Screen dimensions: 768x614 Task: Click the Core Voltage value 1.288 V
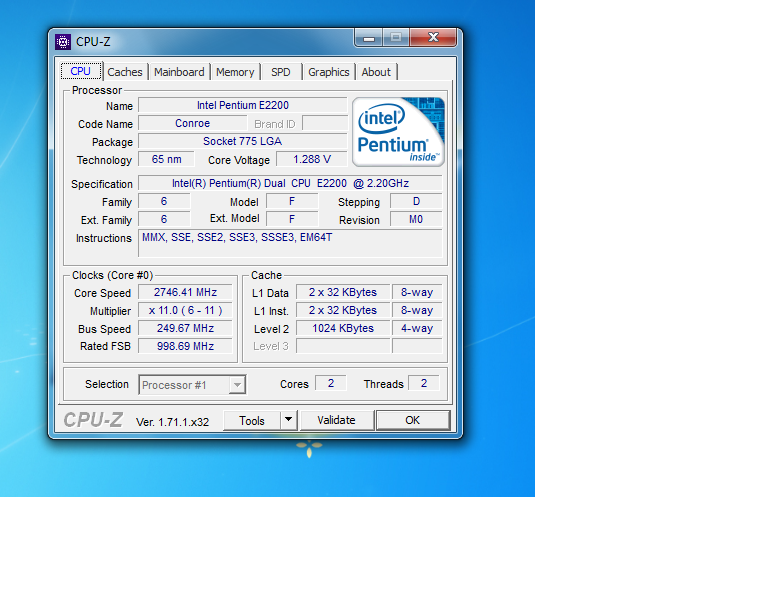[312, 160]
